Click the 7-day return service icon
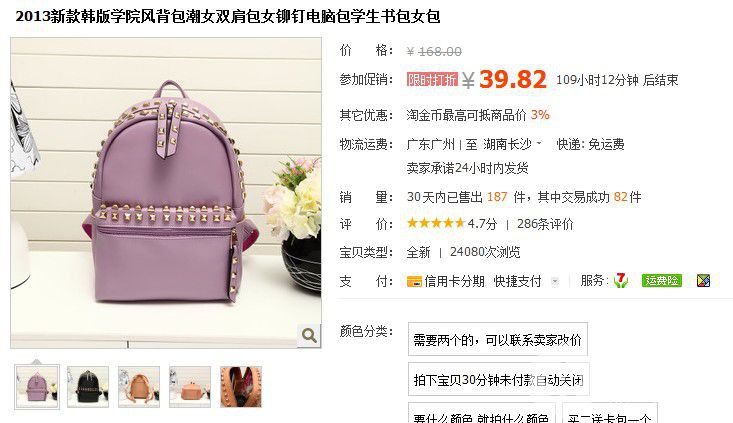Image resolution: width=733 pixels, height=423 pixels. [x=621, y=280]
